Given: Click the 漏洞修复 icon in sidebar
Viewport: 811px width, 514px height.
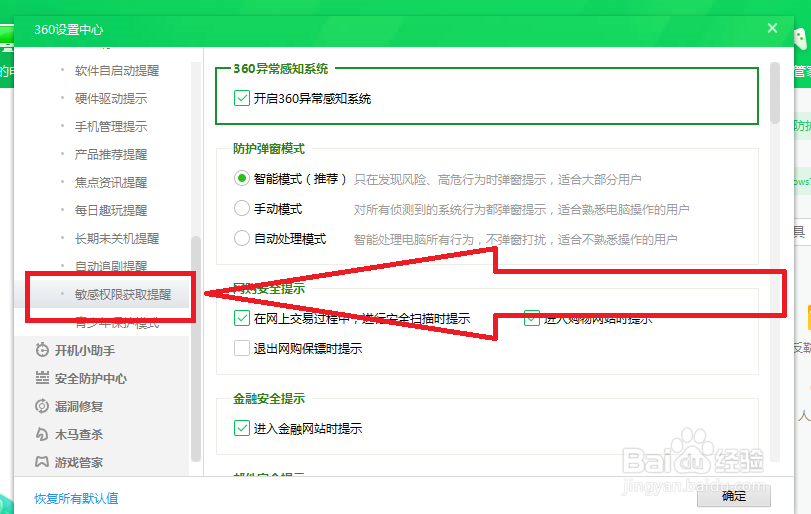Looking at the screenshot, I should (42, 406).
